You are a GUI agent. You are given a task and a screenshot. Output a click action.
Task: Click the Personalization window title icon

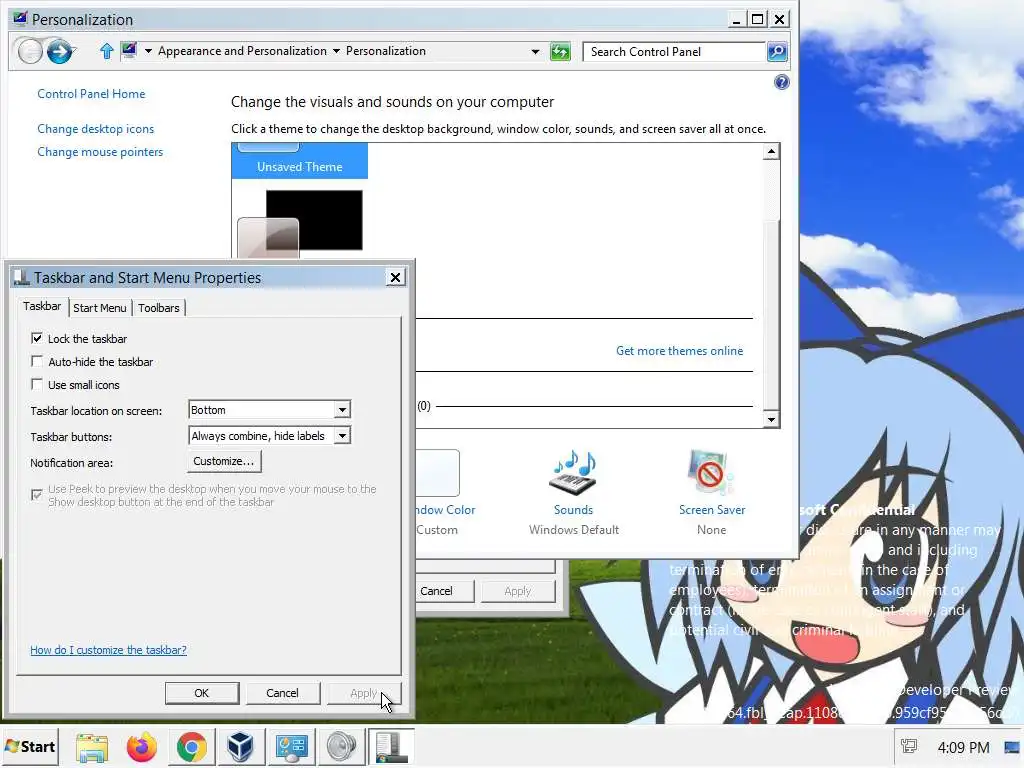[20, 19]
